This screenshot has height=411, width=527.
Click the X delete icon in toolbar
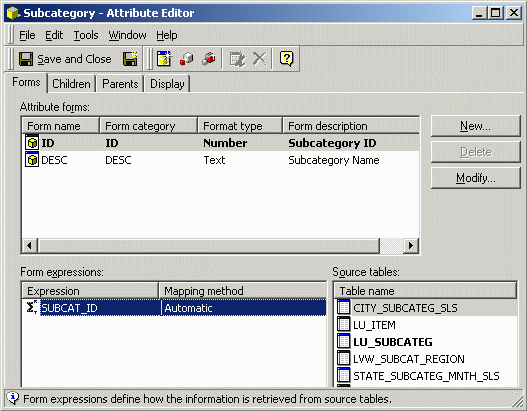point(259,59)
